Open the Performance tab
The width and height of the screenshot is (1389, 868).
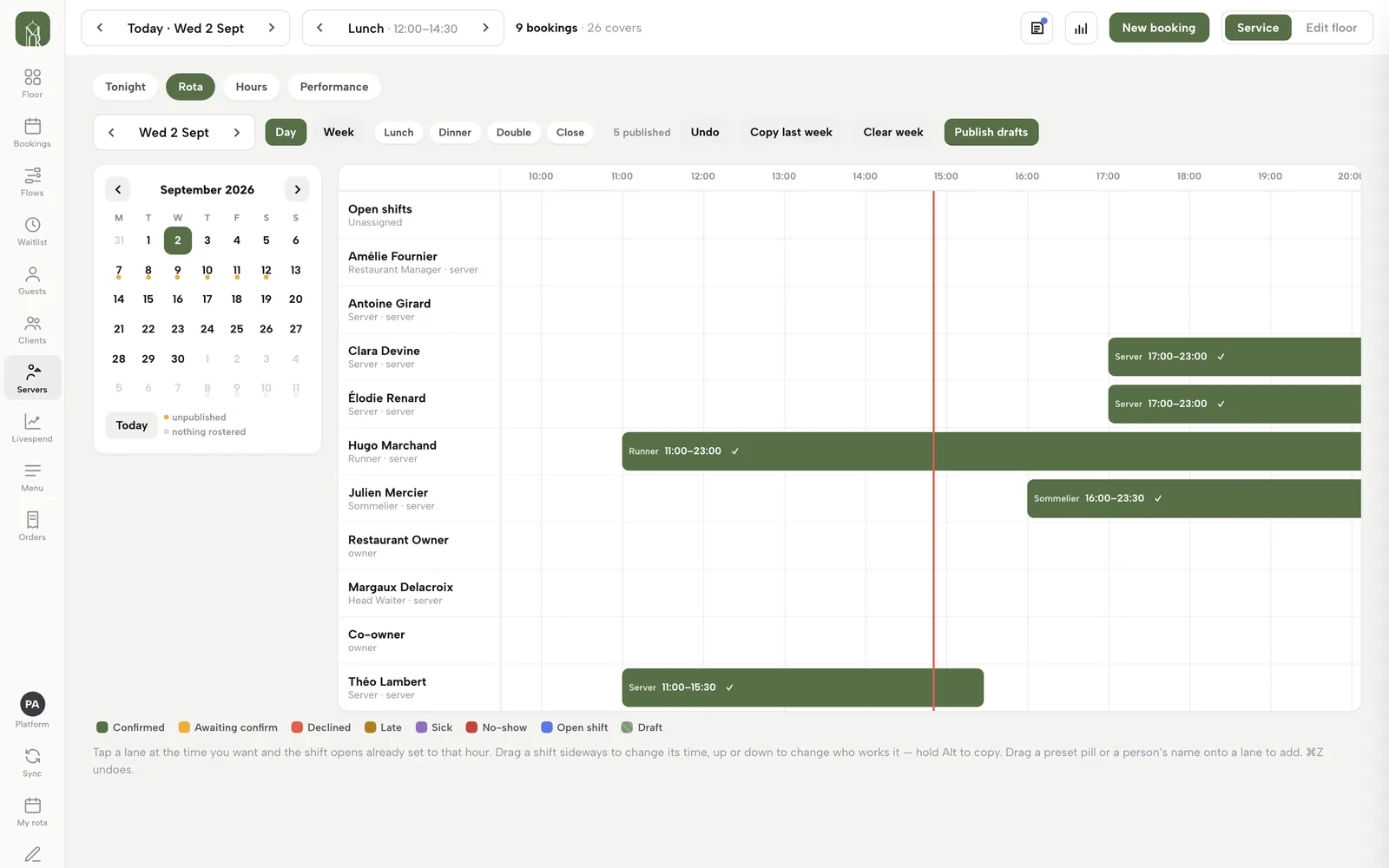coord(334,87)
